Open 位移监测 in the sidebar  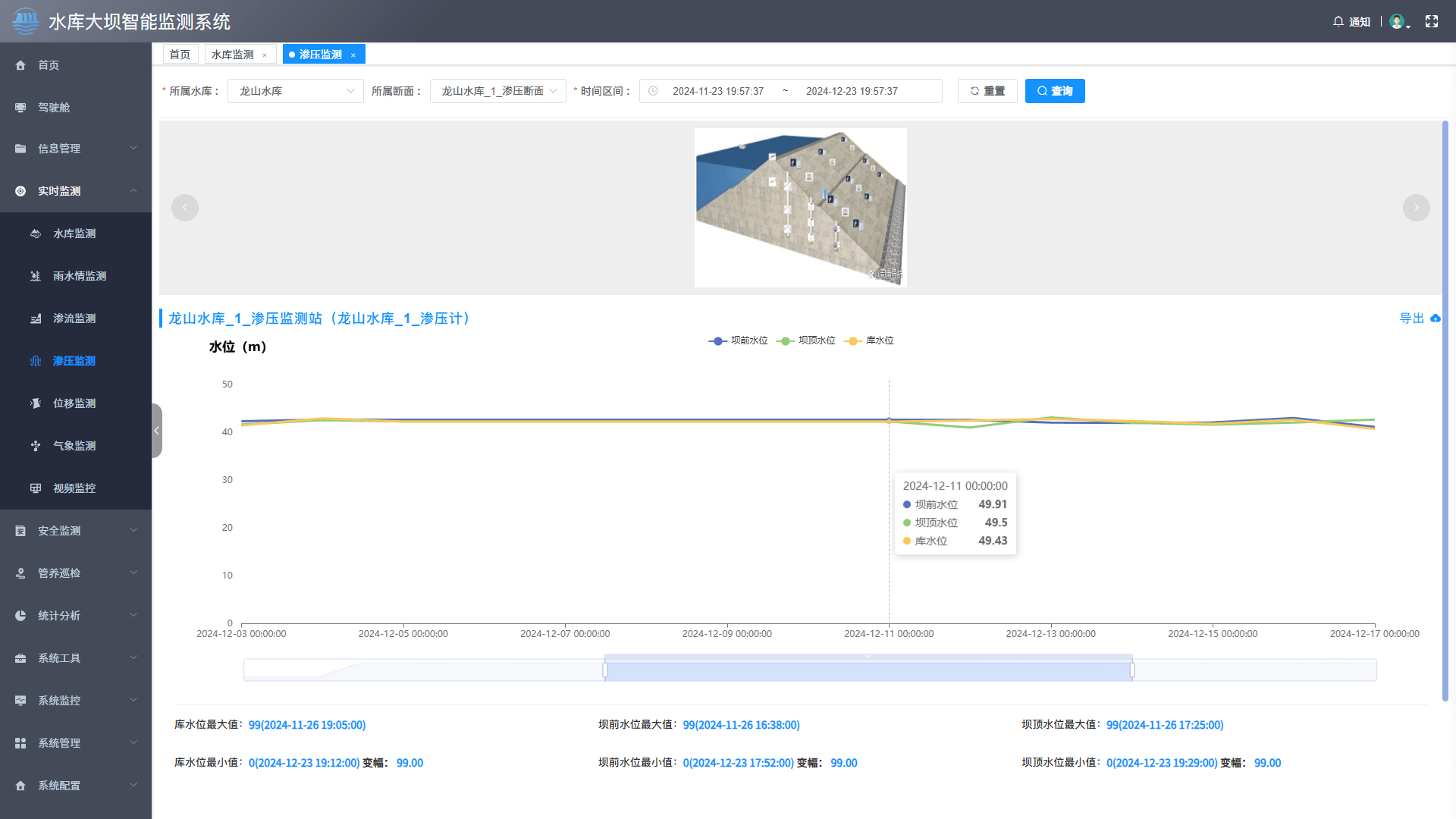(x=74, y=403)
